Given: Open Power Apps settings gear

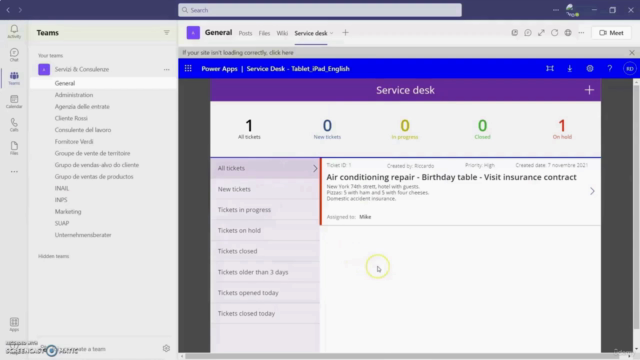Looking at the screenshot, I should coord(590,69).
